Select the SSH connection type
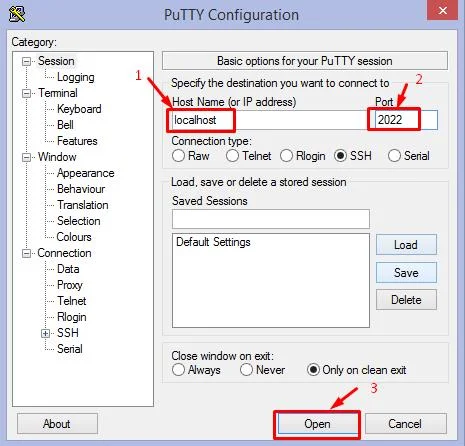 click(340, 156)
